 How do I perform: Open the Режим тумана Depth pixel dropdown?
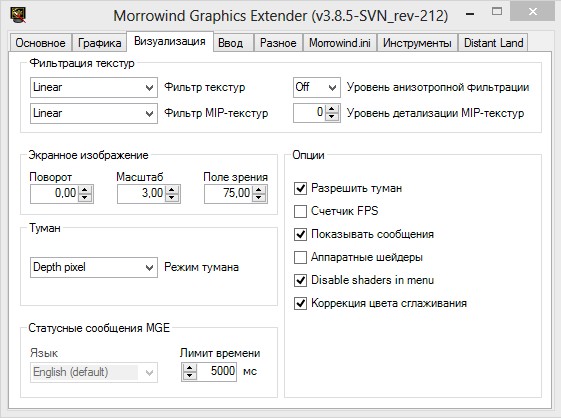pos(94,267)
